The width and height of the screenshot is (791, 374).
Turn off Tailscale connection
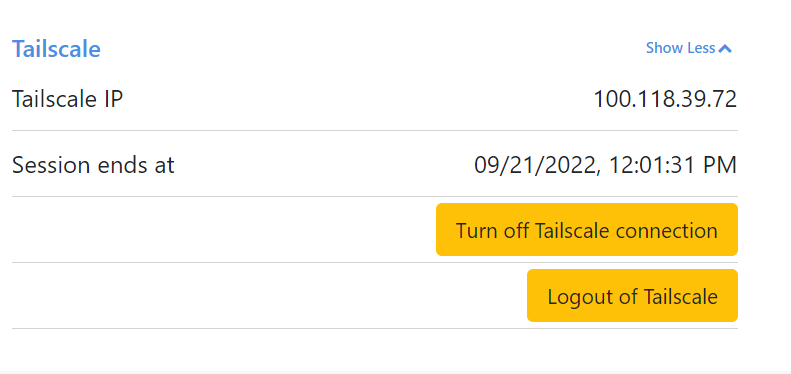587,230
